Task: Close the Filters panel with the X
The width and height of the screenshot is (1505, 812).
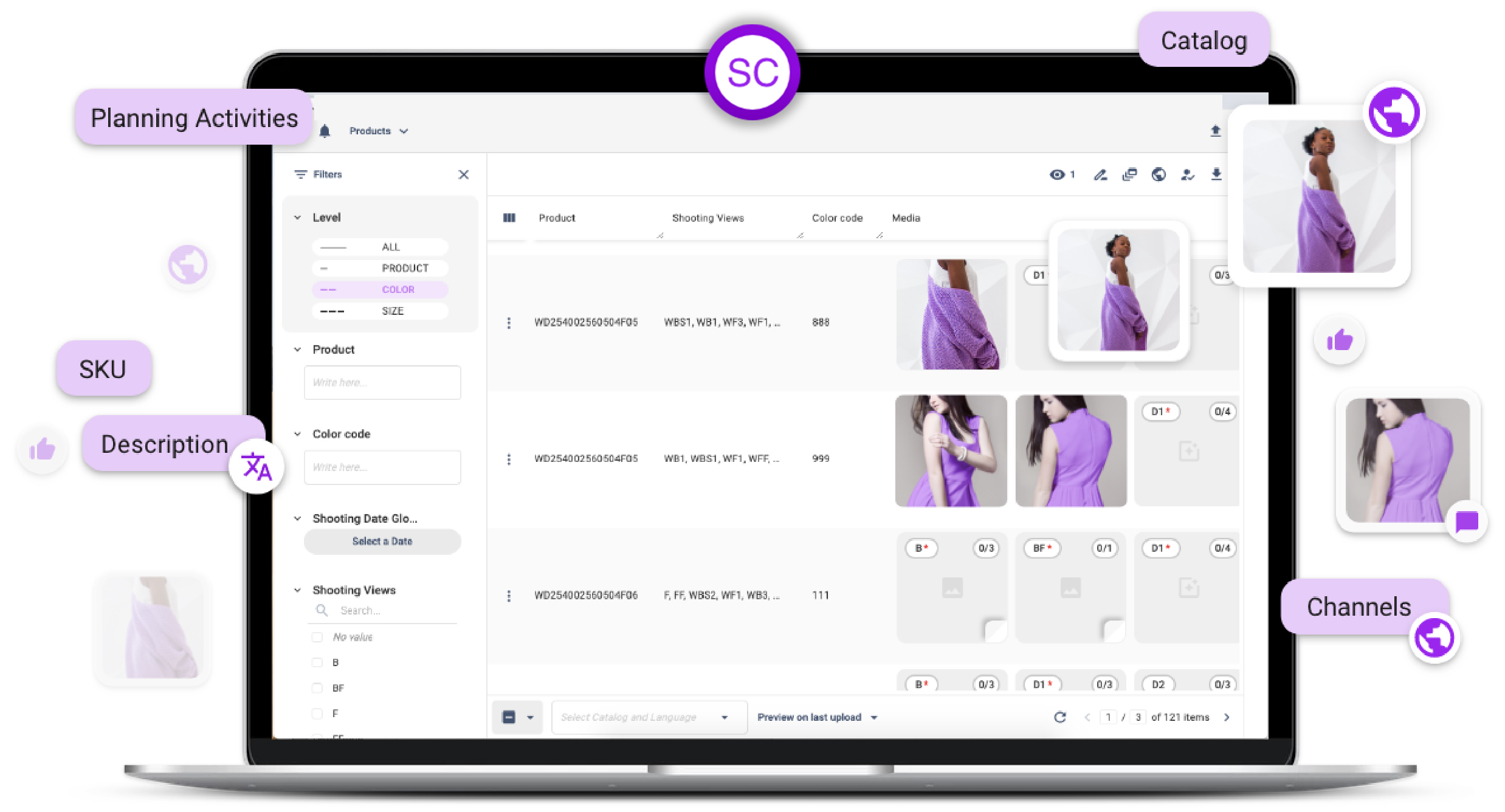Action: point(464,174)
